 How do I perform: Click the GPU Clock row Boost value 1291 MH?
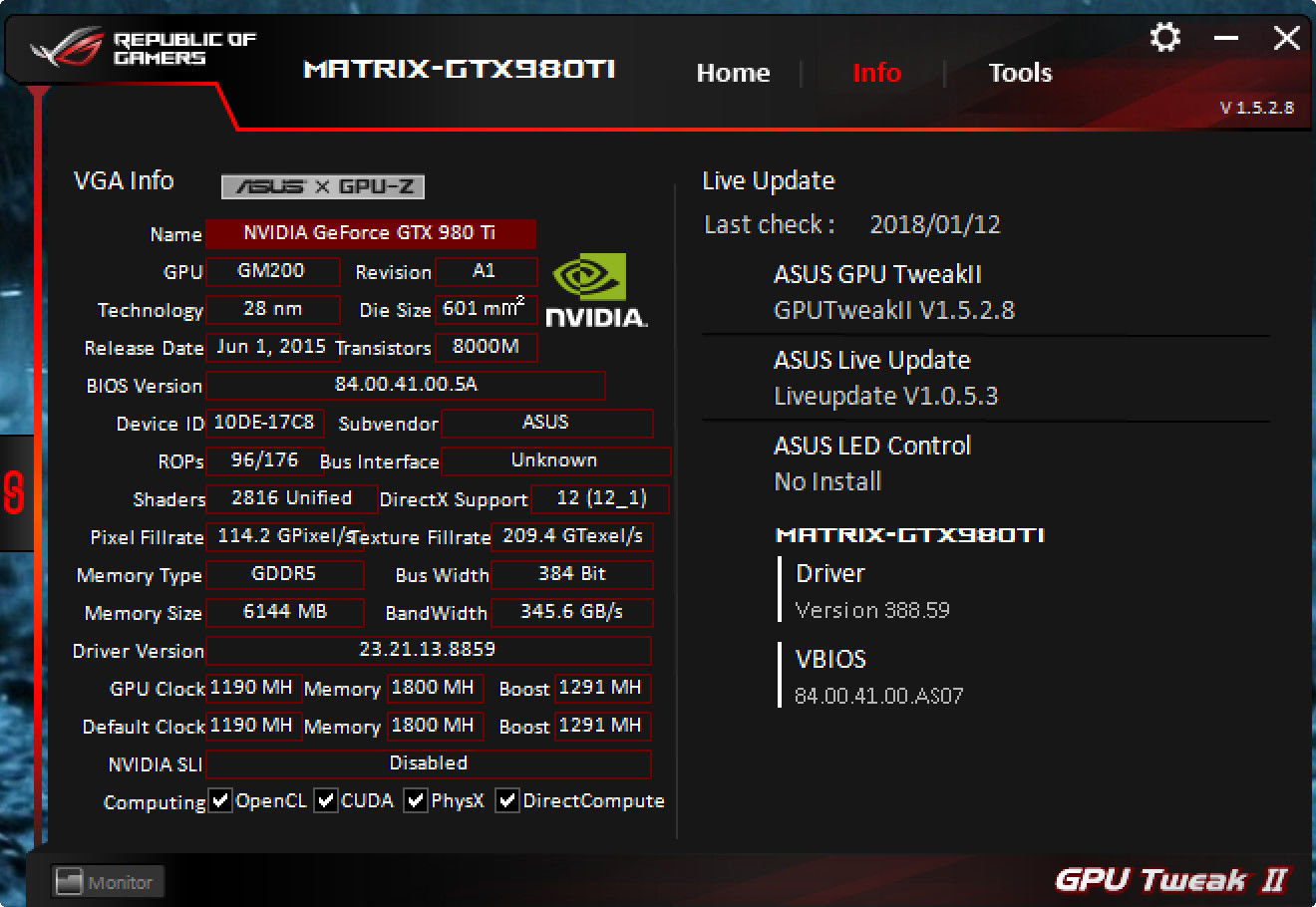[x=601, y=688]
